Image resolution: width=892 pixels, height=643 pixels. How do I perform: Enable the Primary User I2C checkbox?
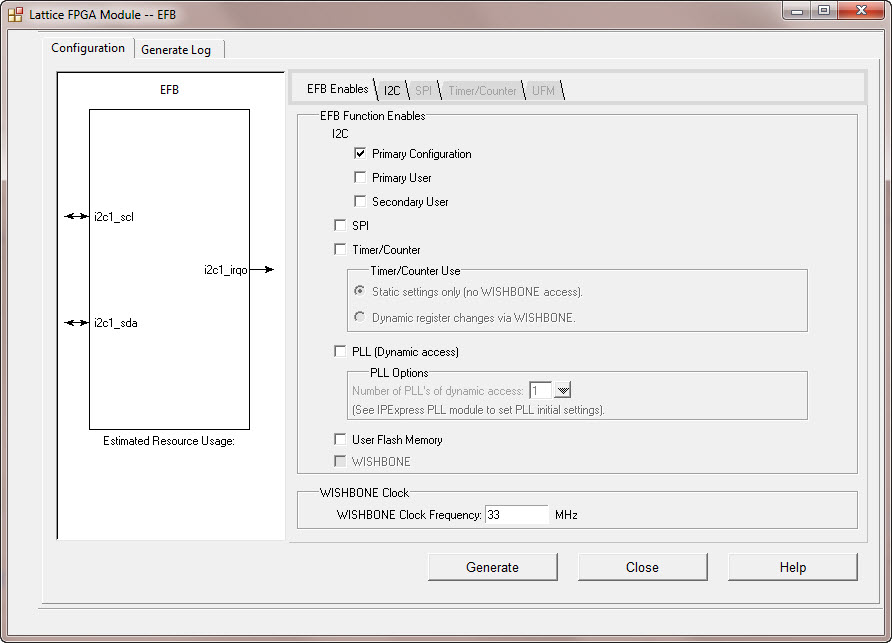point(360,178)
